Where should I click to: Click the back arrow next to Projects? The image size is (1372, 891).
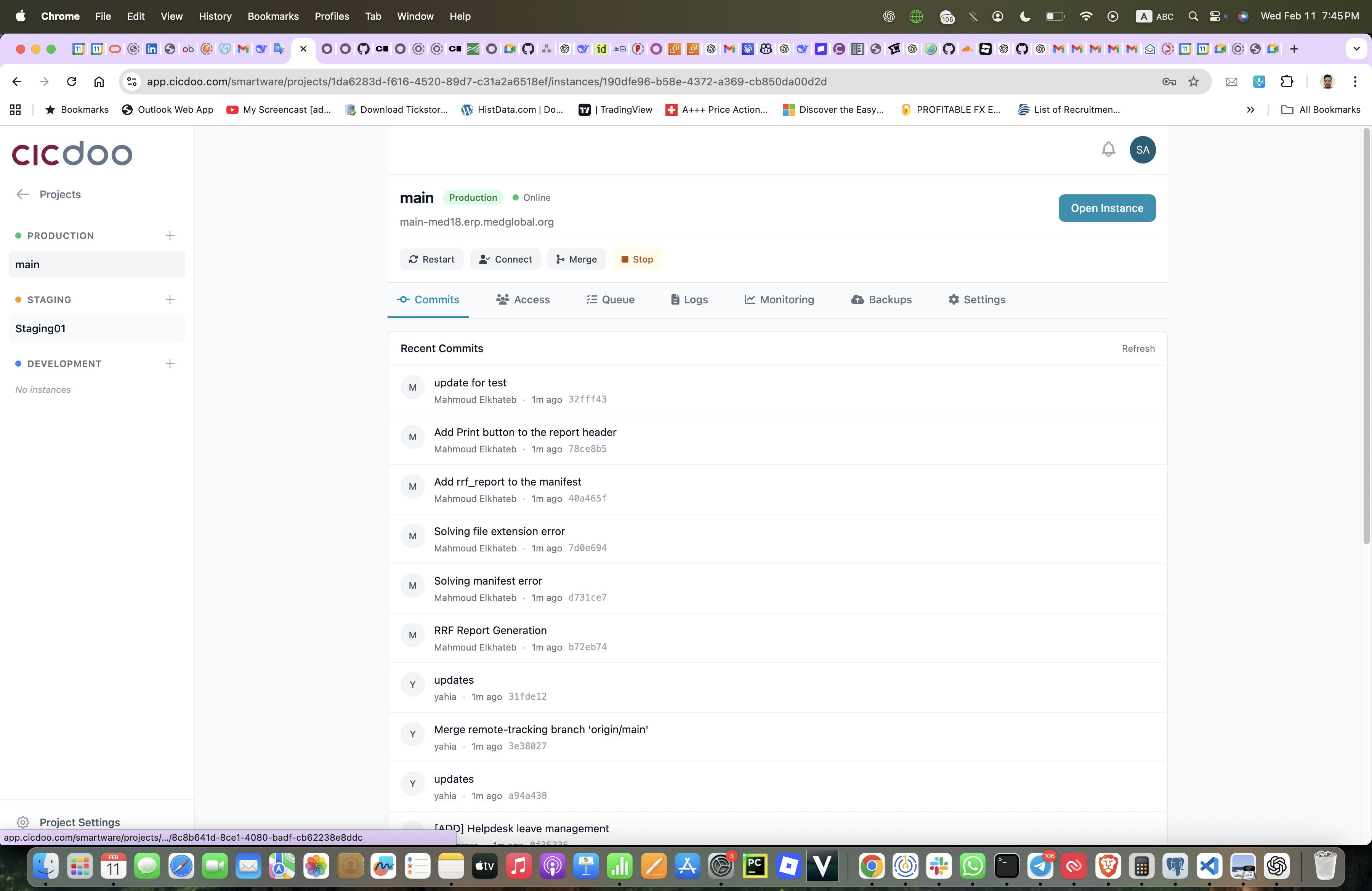coord(22,194)
